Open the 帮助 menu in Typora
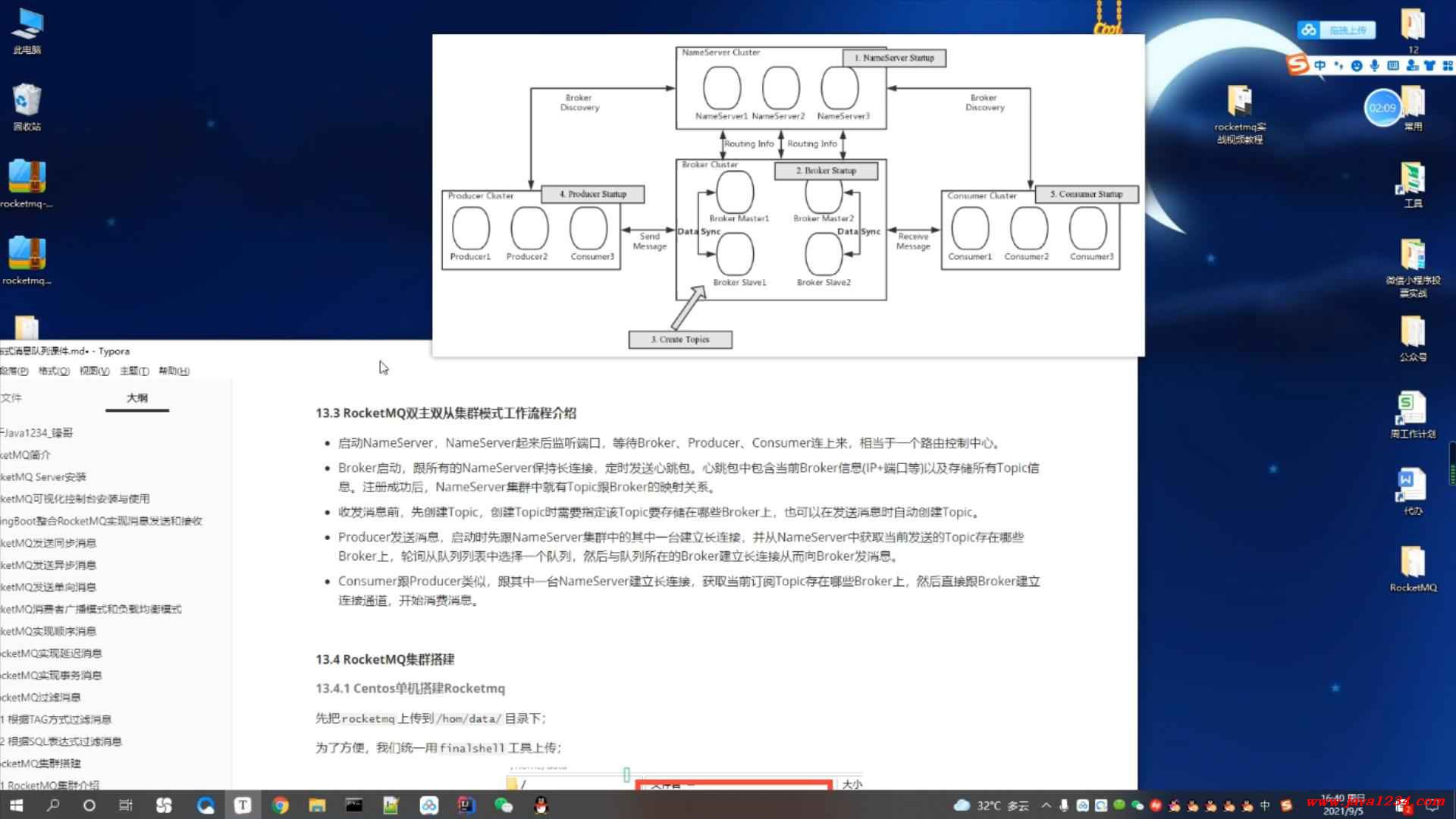 (174, 371)
